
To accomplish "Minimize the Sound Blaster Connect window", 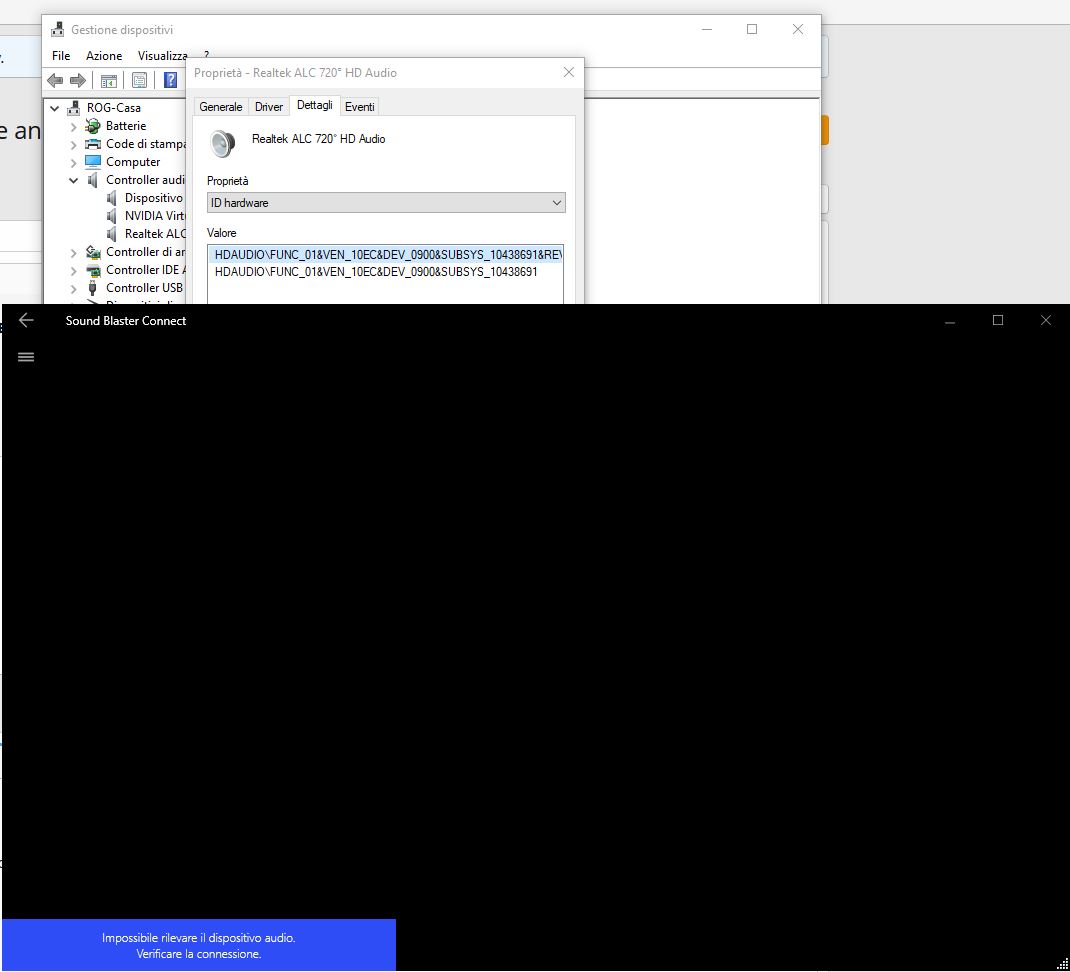I will (950, 320).
